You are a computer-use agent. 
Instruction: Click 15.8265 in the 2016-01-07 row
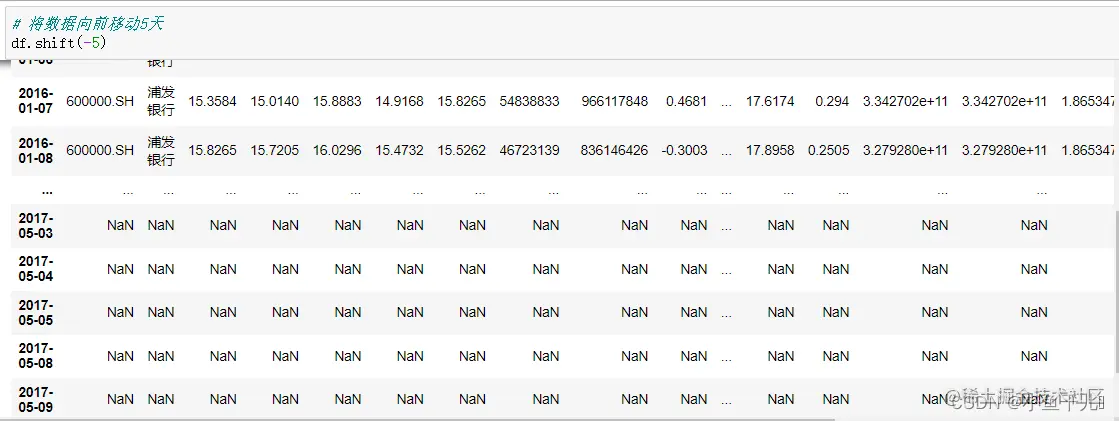pos(462,101)
